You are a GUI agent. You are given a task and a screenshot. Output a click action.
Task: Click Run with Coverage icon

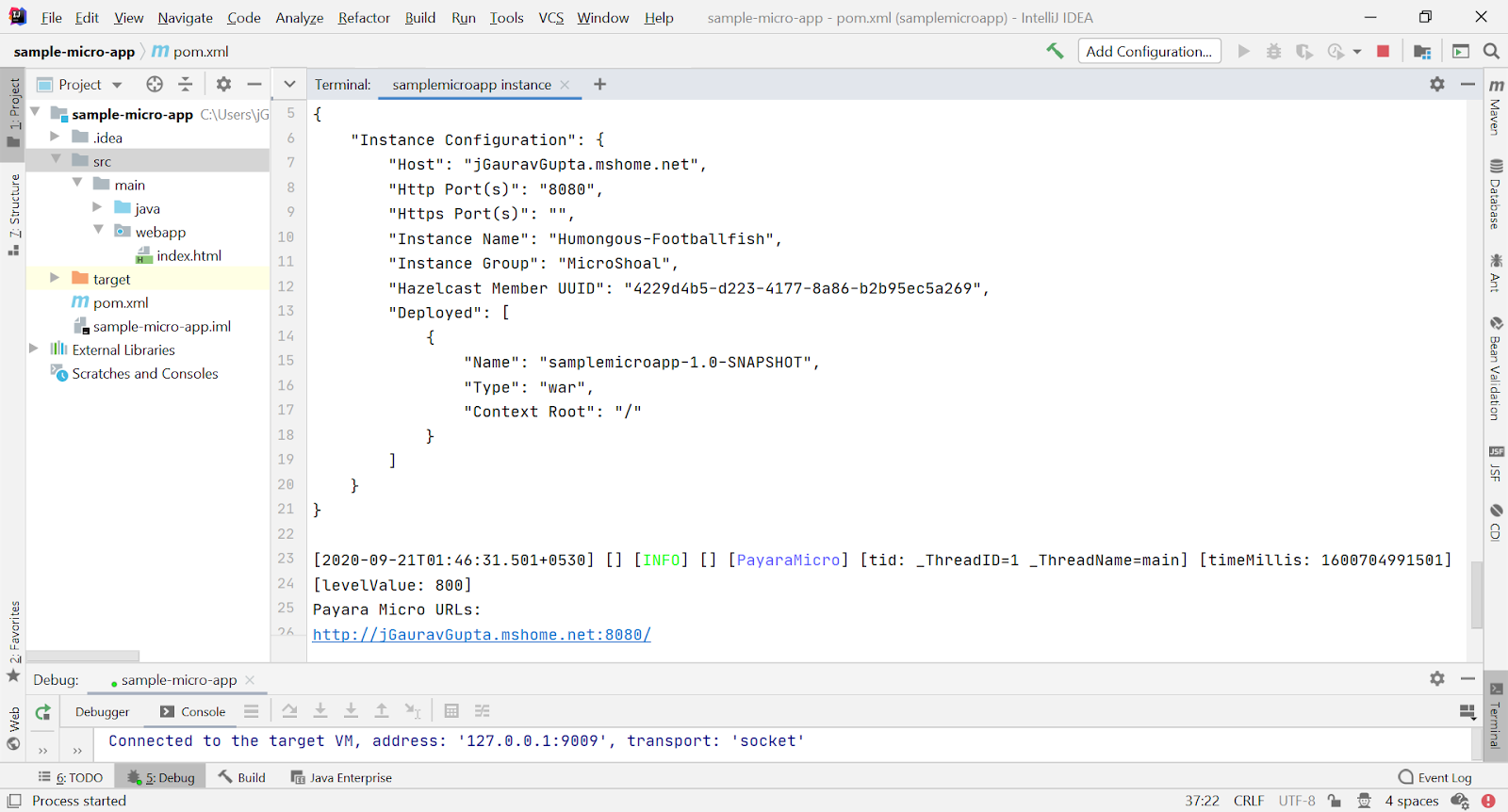(1304, 51)
